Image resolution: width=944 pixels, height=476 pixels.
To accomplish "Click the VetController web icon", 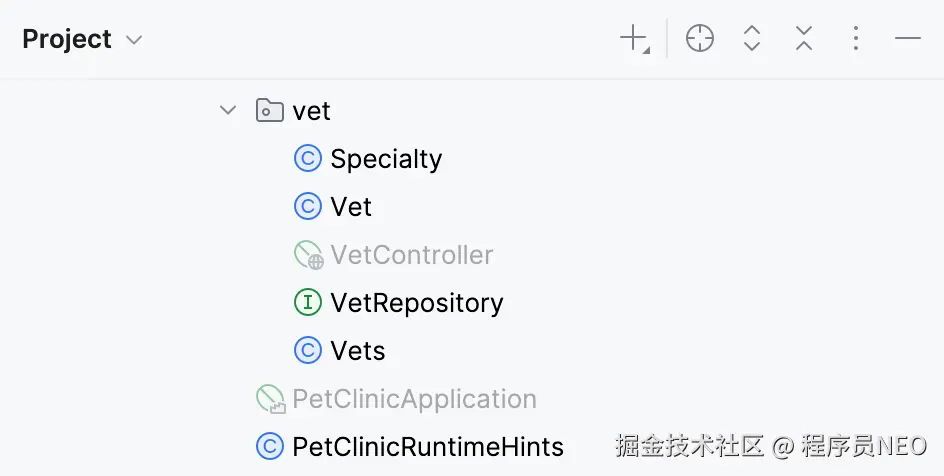I will point(308,256).
